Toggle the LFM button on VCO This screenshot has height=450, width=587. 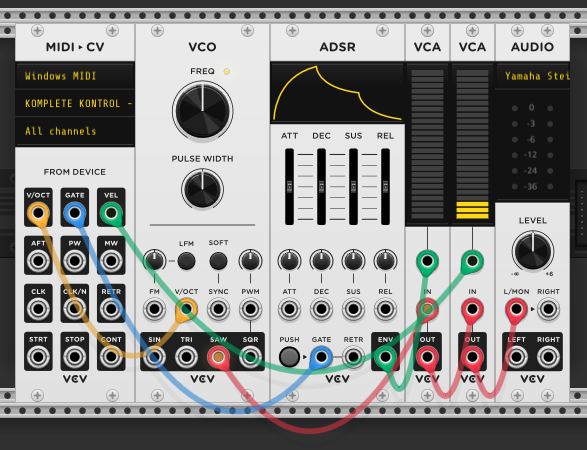[x=186, y=261]
